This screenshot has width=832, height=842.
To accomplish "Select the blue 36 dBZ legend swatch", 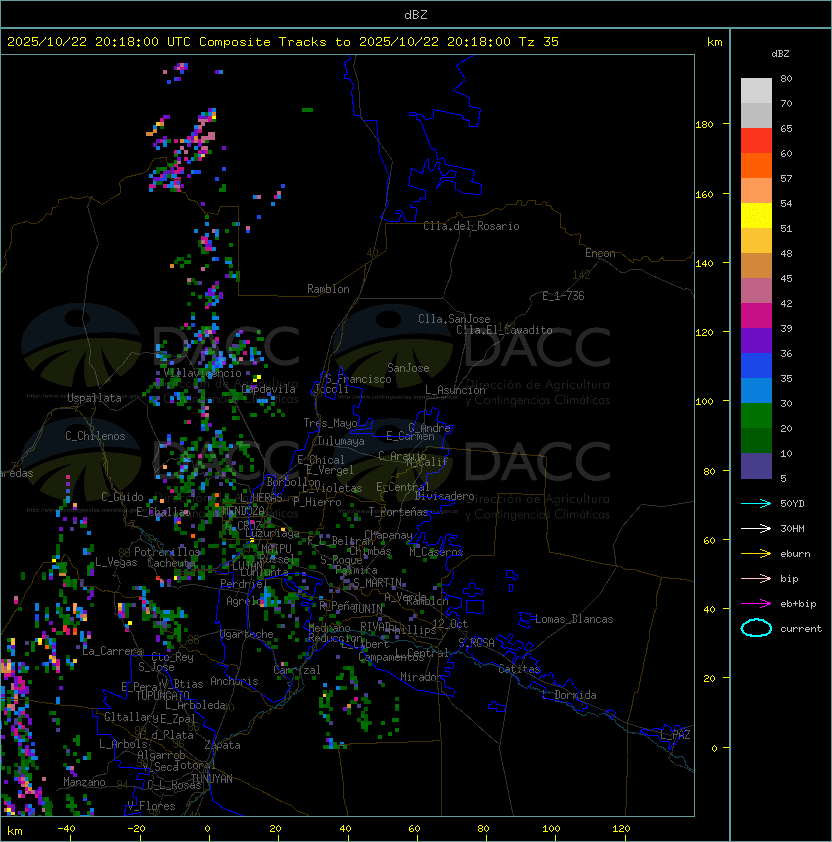I will pos(756,366).
